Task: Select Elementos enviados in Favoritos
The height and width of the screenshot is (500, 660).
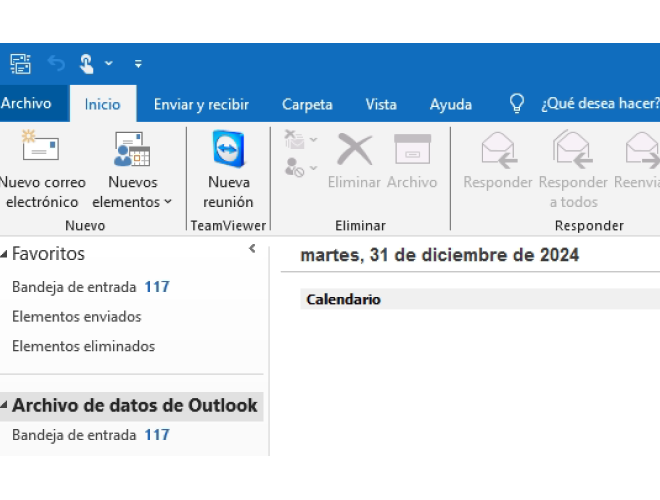Action: coord(76,317)
